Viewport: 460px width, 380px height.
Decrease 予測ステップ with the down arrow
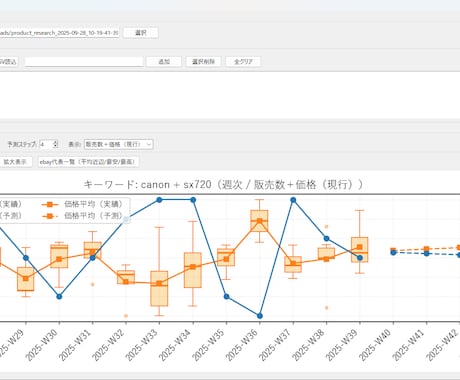click(x=56, y=146)
